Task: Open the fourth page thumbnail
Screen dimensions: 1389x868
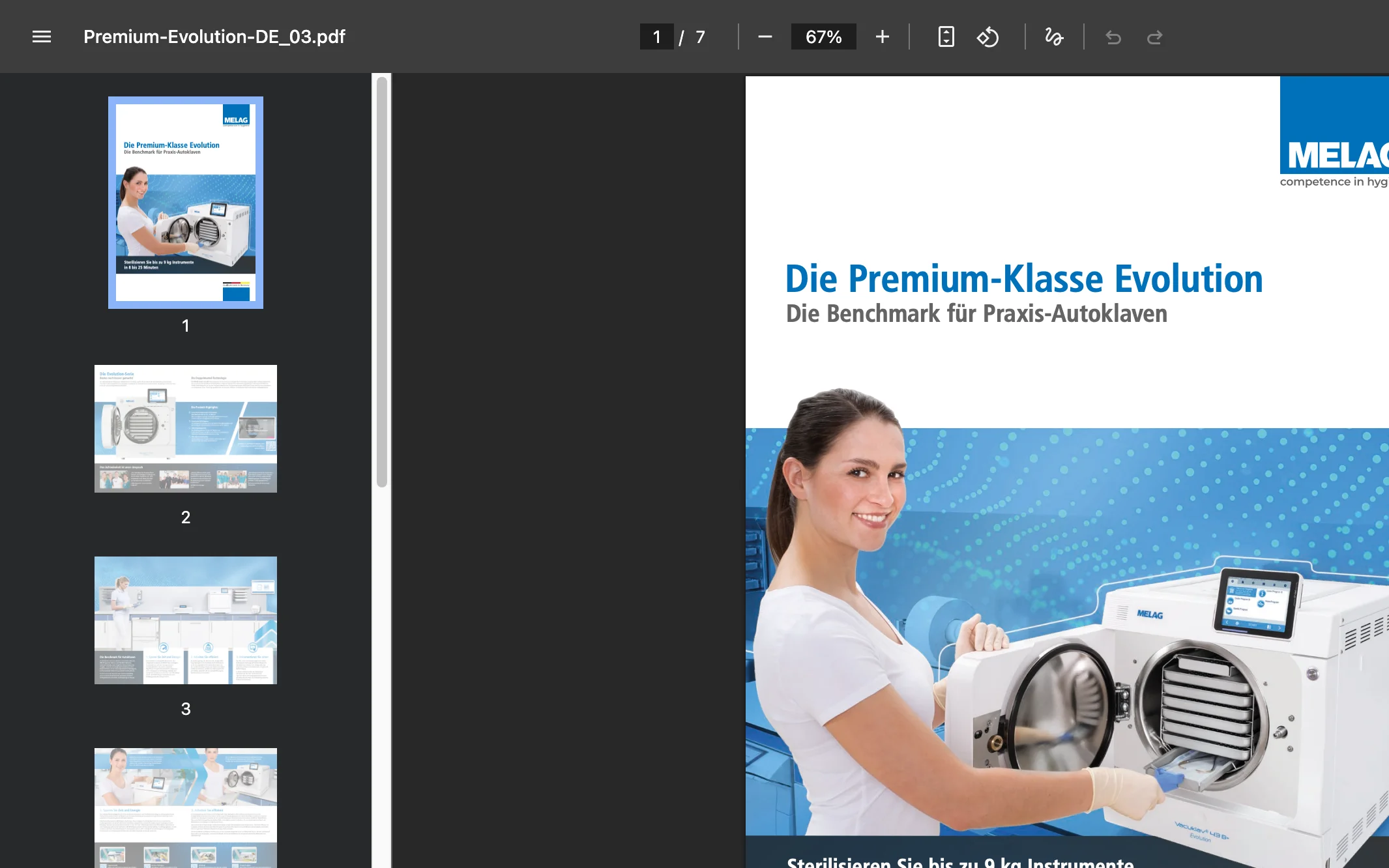Action: click(186, 808)
